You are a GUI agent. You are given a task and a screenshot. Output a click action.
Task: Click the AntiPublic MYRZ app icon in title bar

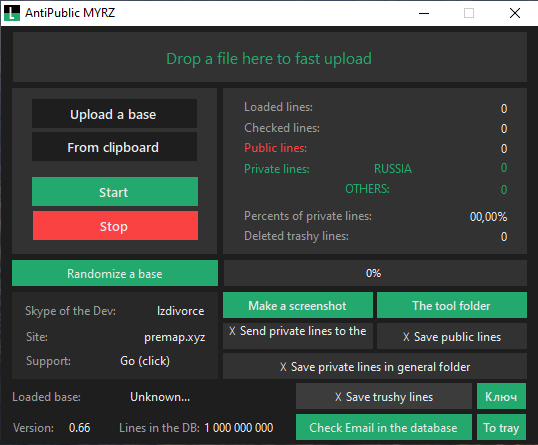12,13
